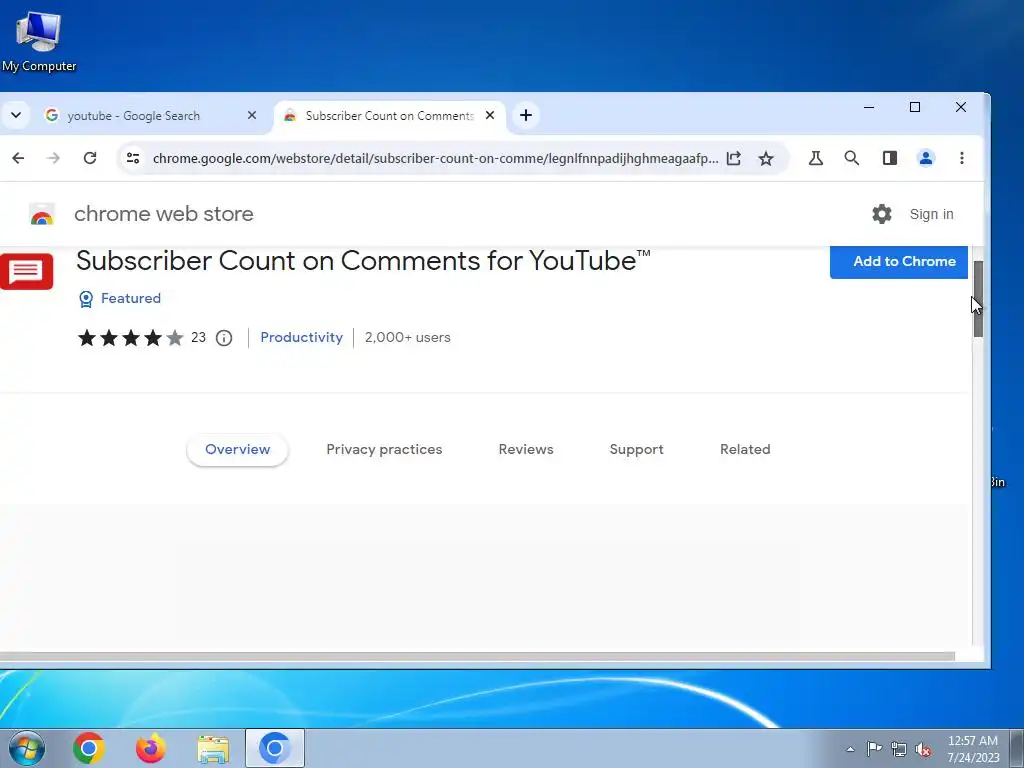This screenshot has width=1024, height=768.
Task: Click the 2,000+ users text
Action: click(x=408, y=338)
